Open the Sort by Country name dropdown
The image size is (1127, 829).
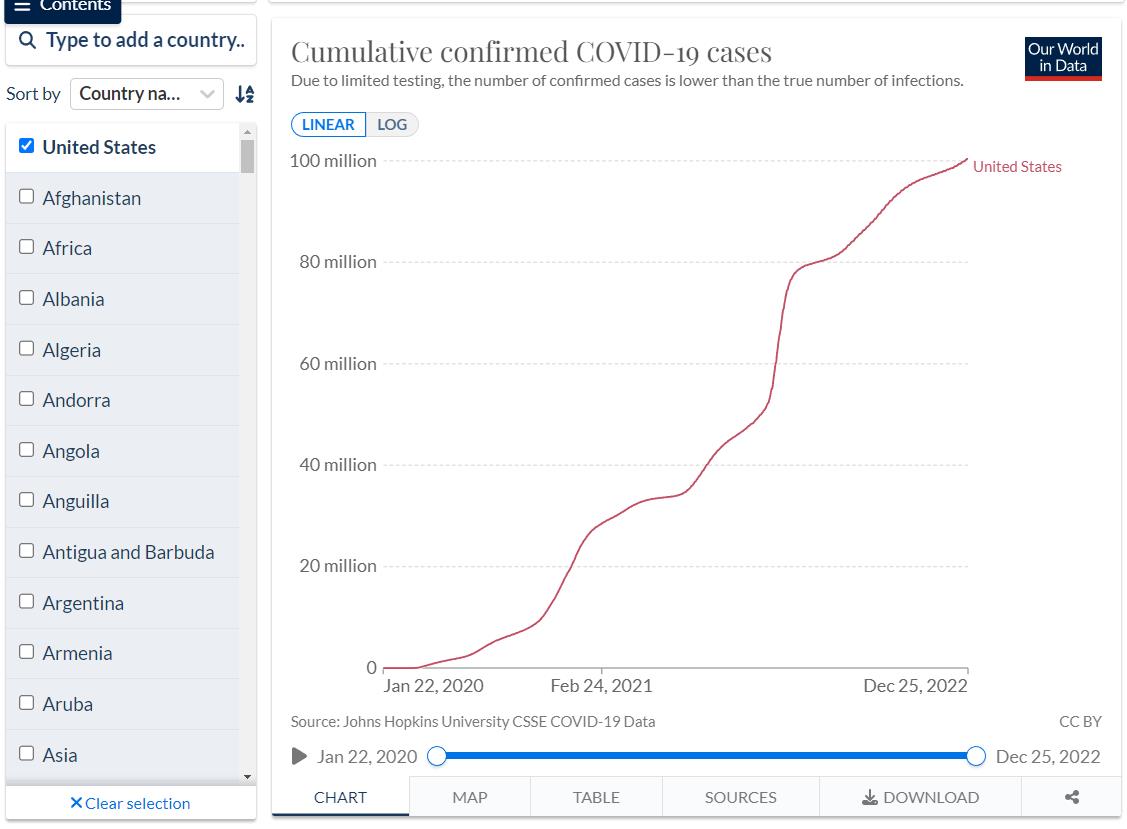(147, 94)
